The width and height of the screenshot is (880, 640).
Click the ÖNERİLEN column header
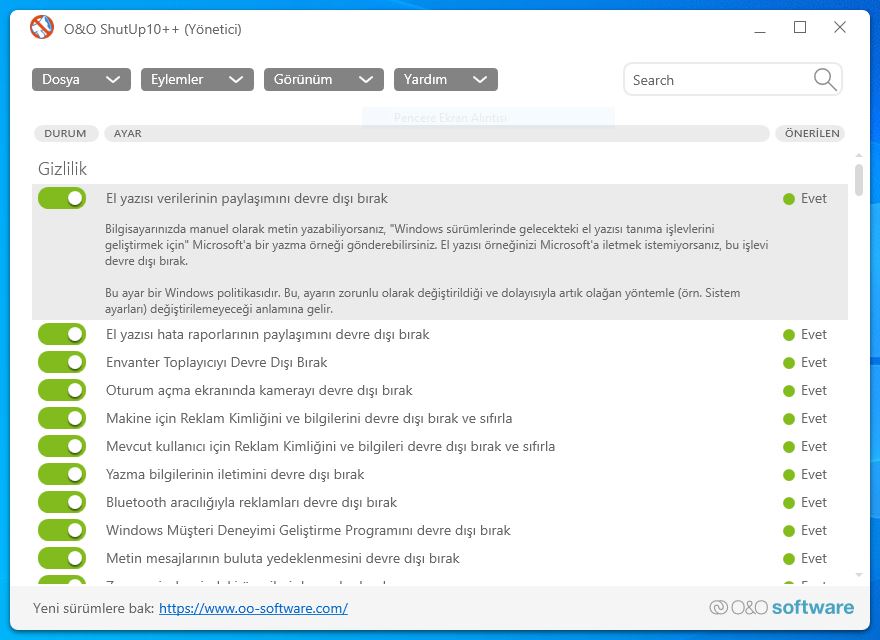coord(810,134)
